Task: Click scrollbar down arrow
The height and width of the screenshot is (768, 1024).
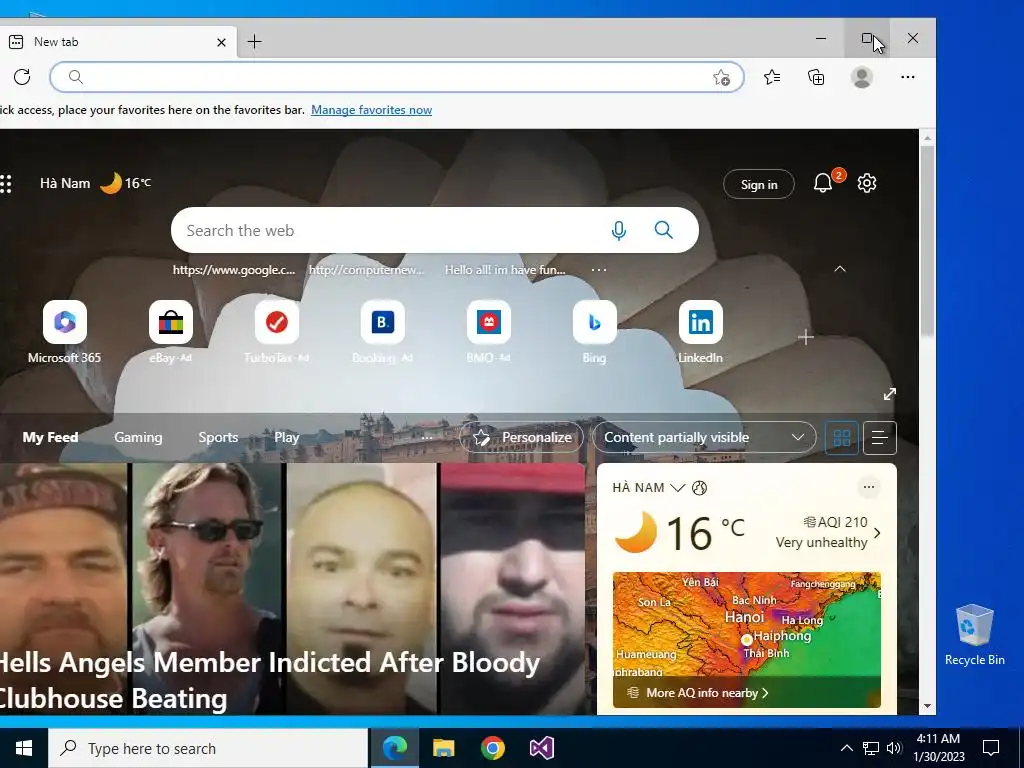Action: pyautogui.click(x=927, y=707)
